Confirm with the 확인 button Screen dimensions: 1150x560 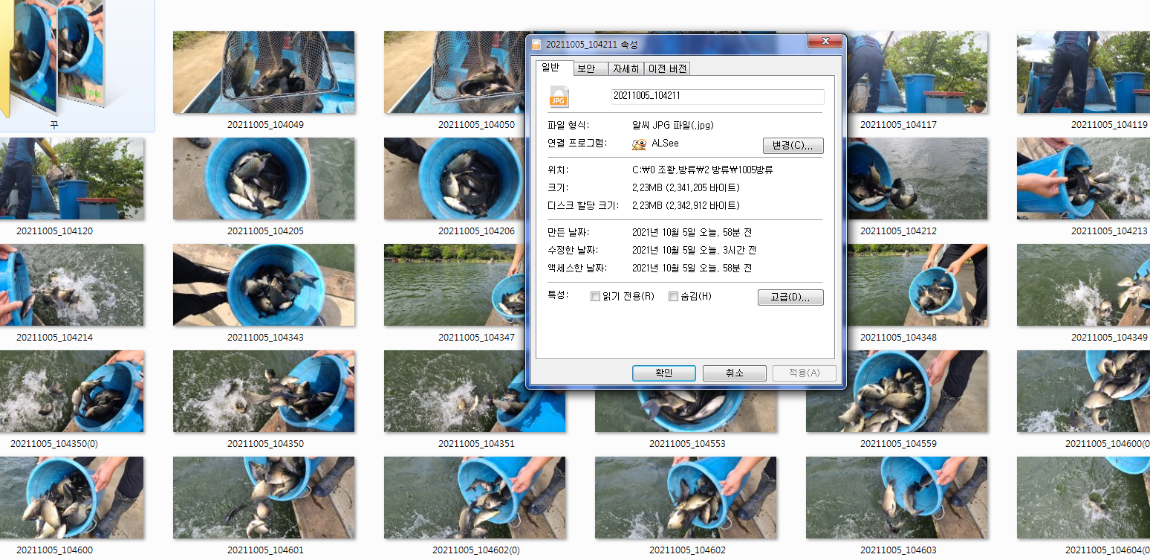coord(664,373)
